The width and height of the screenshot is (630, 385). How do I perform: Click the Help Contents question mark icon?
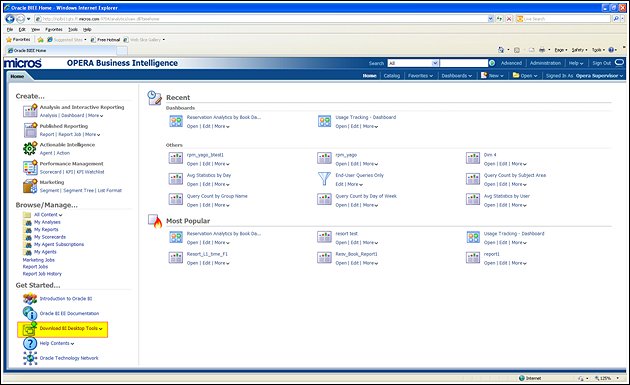pos(30,344)
